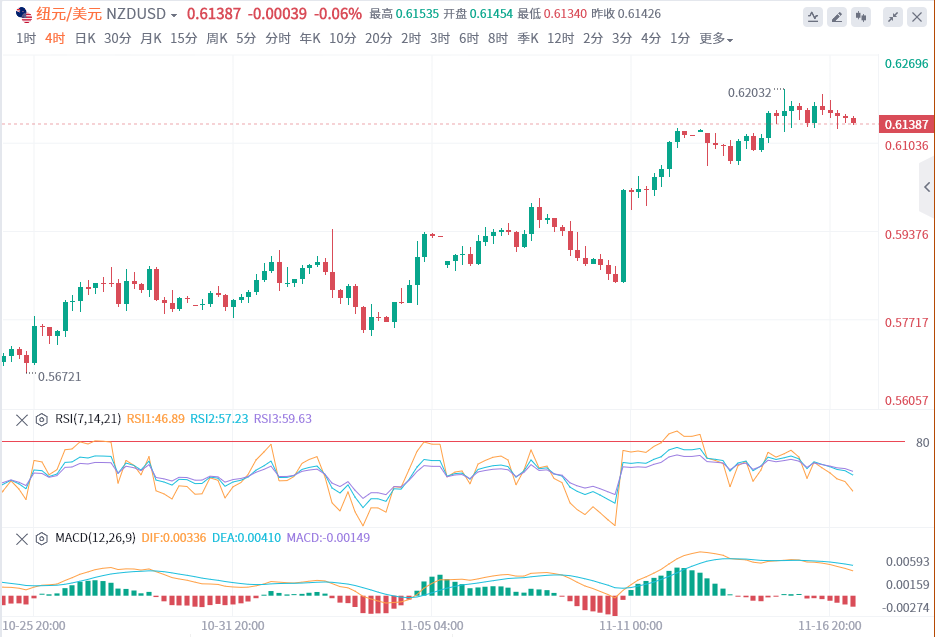Select the 1分 timeframe
This screenshot has width=935, height=637.
[680, 39]
